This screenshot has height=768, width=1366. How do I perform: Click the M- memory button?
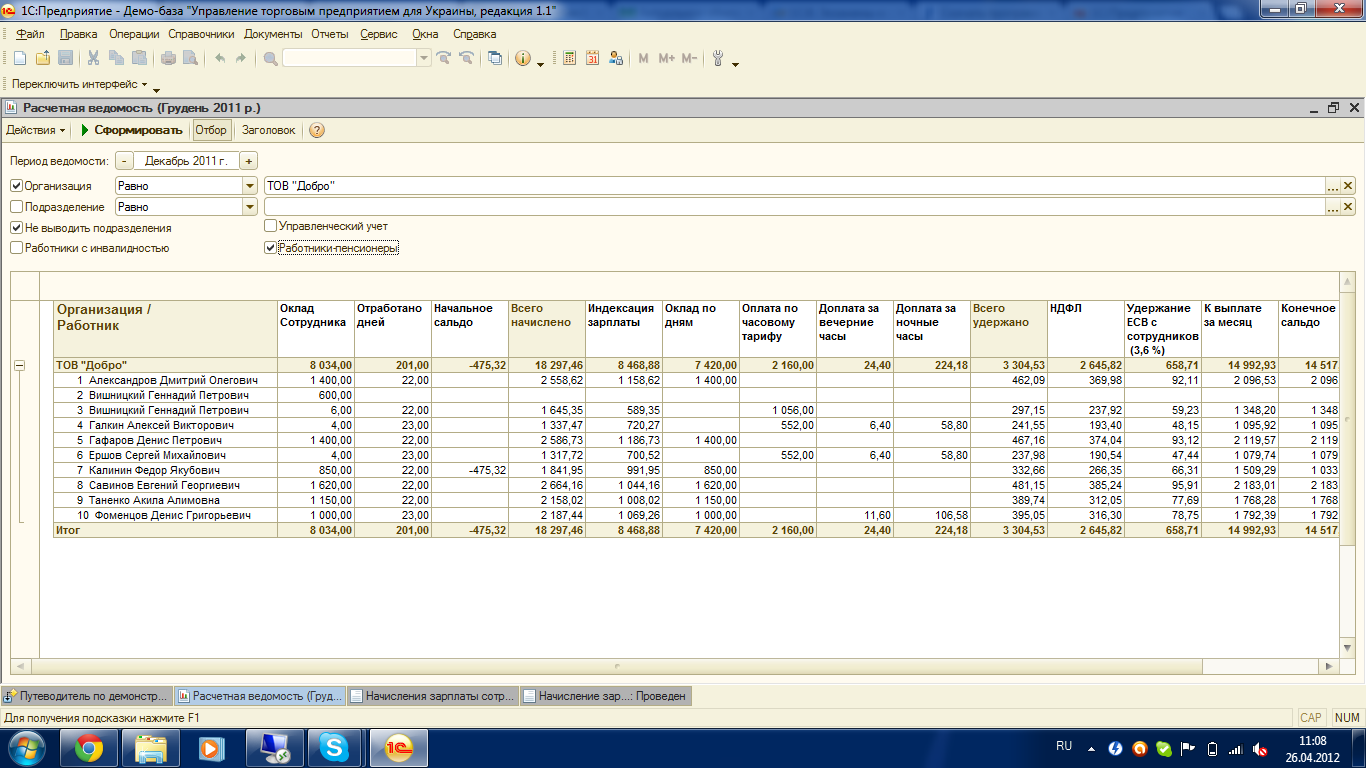tap(689, 58)
